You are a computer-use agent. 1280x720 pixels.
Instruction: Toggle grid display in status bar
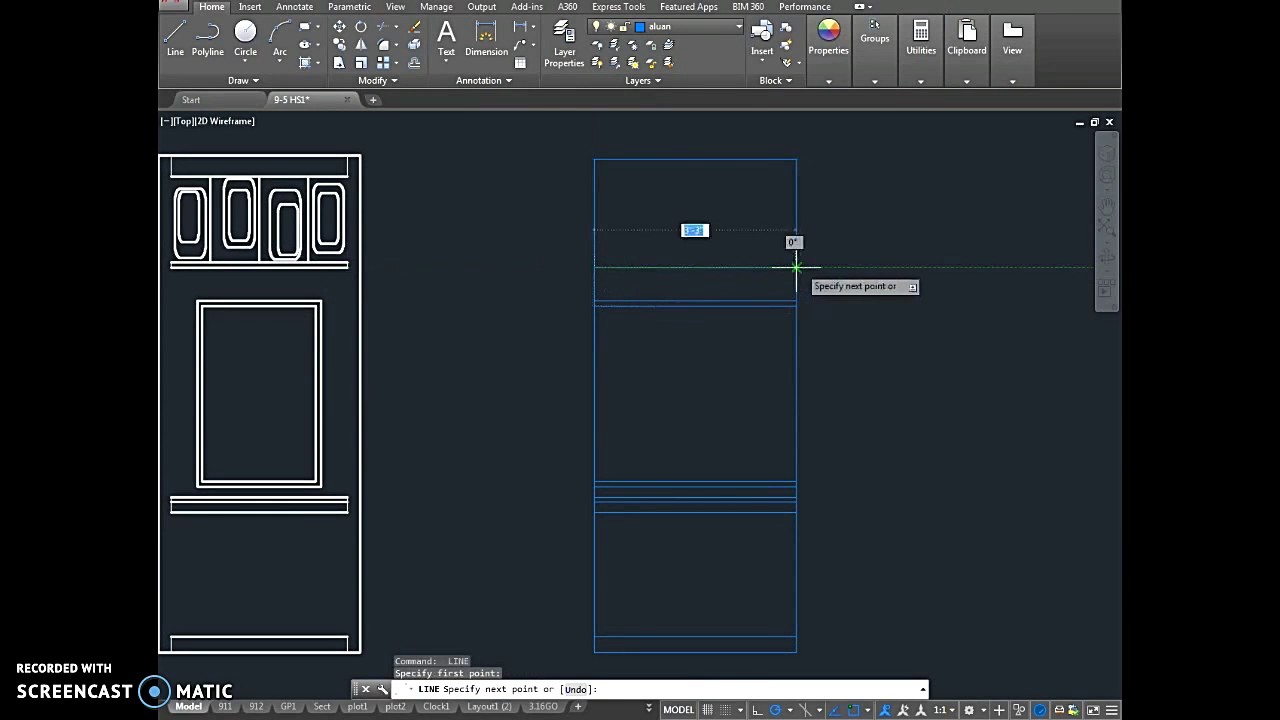click(x=707, y=710)
